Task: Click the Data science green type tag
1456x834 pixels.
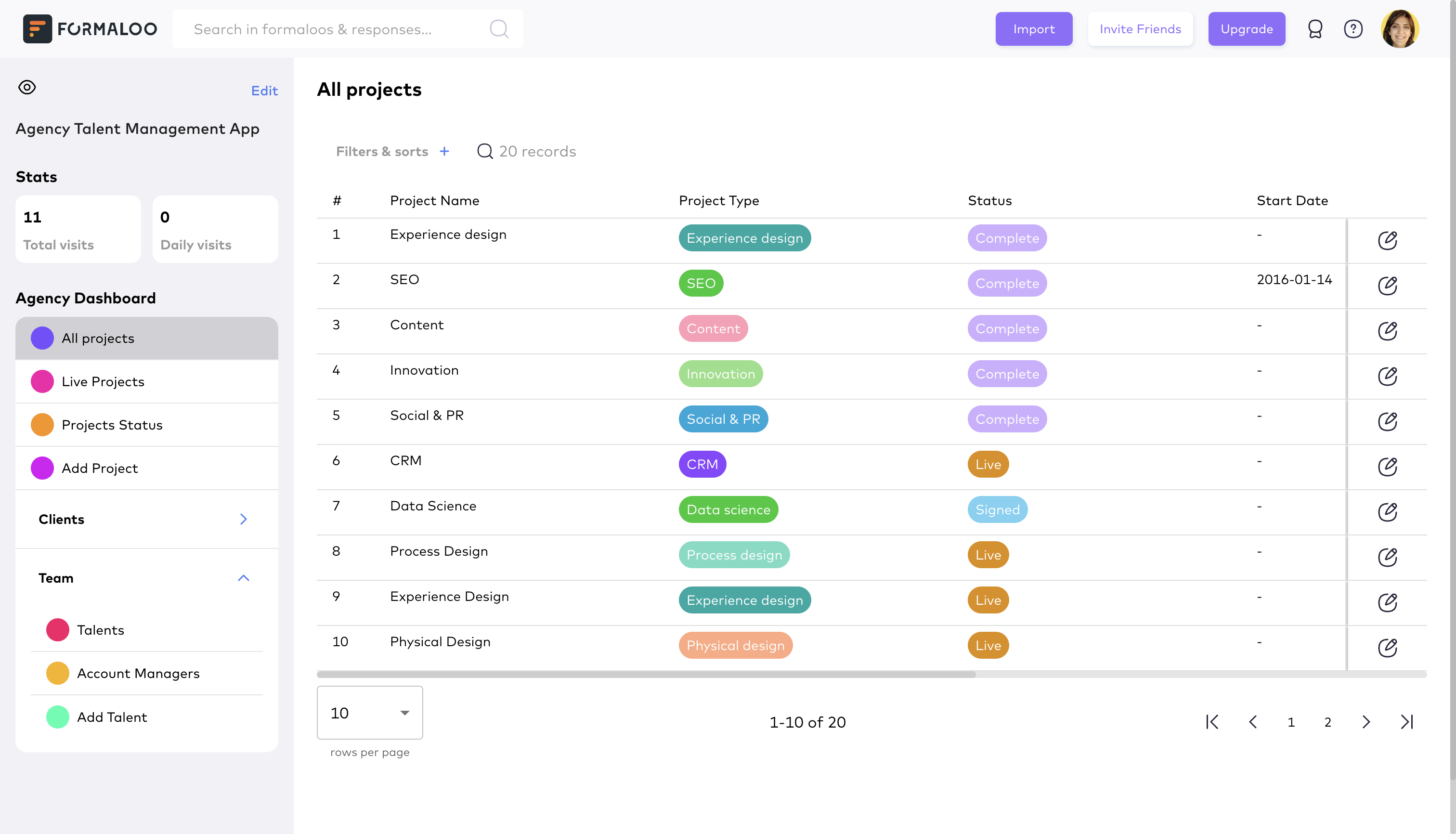Action: coord(728,509)
